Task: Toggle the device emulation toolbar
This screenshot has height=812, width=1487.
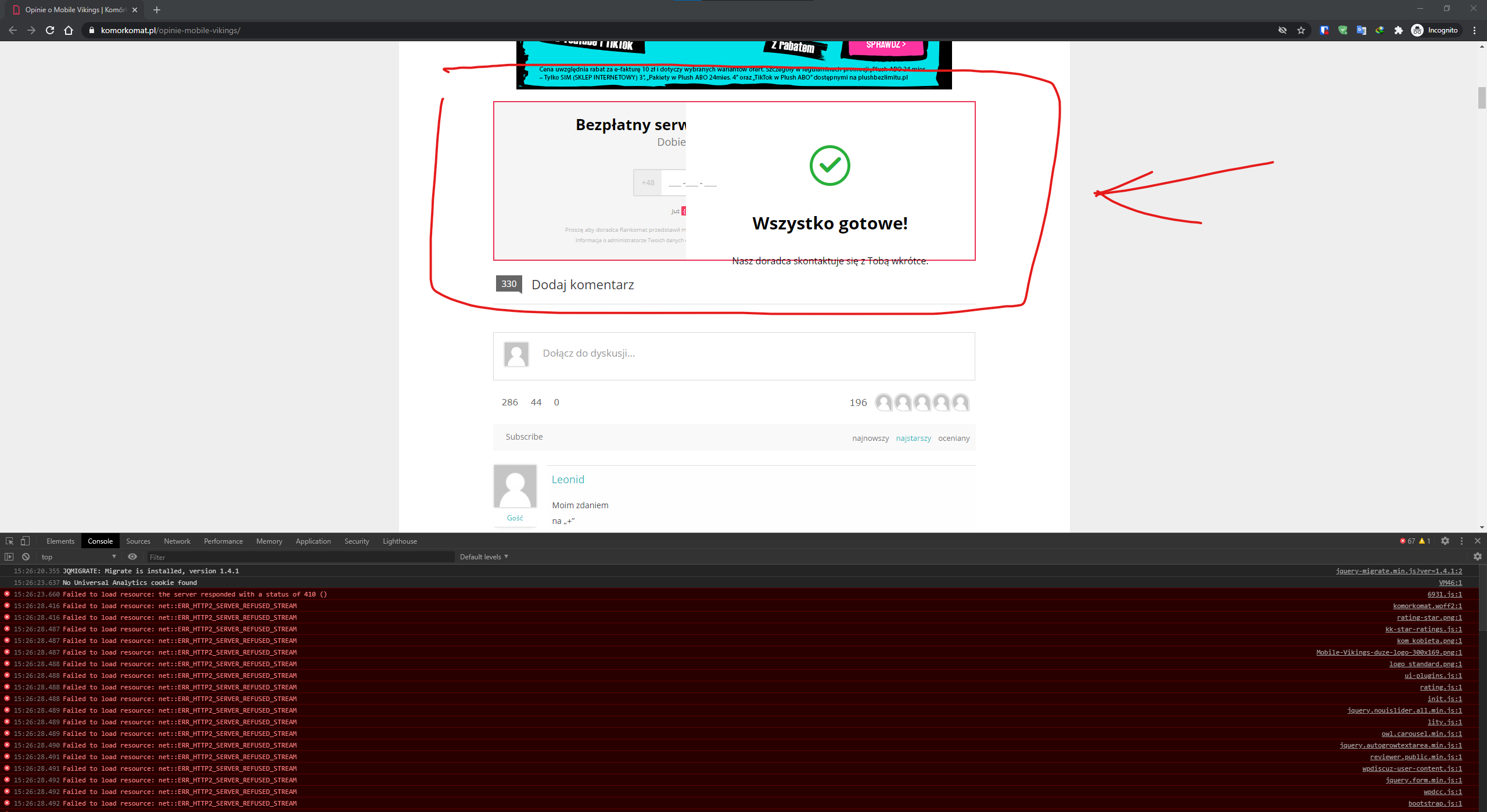Action: (x=24, y=541)
